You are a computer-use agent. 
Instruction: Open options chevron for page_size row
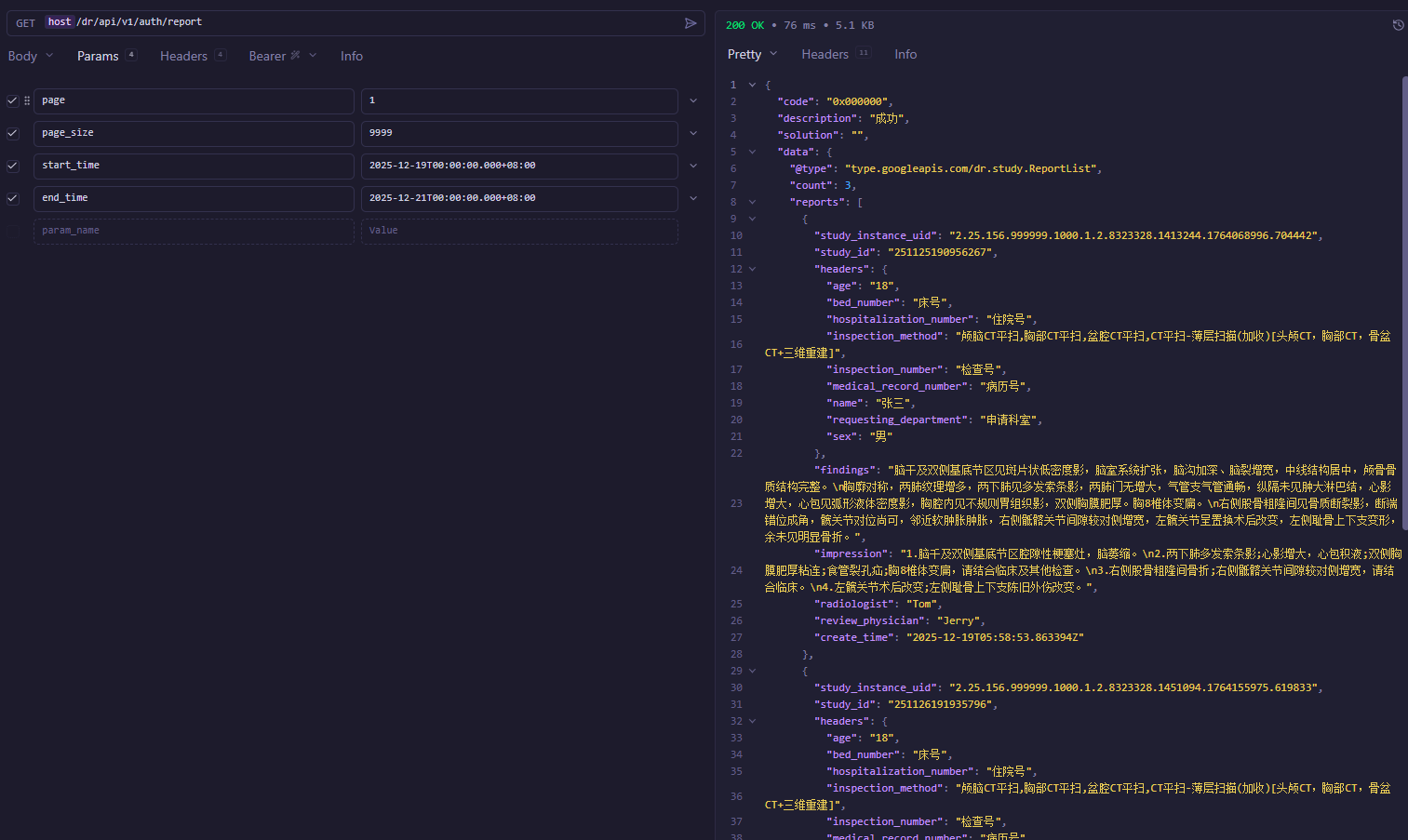coord(693,133)
